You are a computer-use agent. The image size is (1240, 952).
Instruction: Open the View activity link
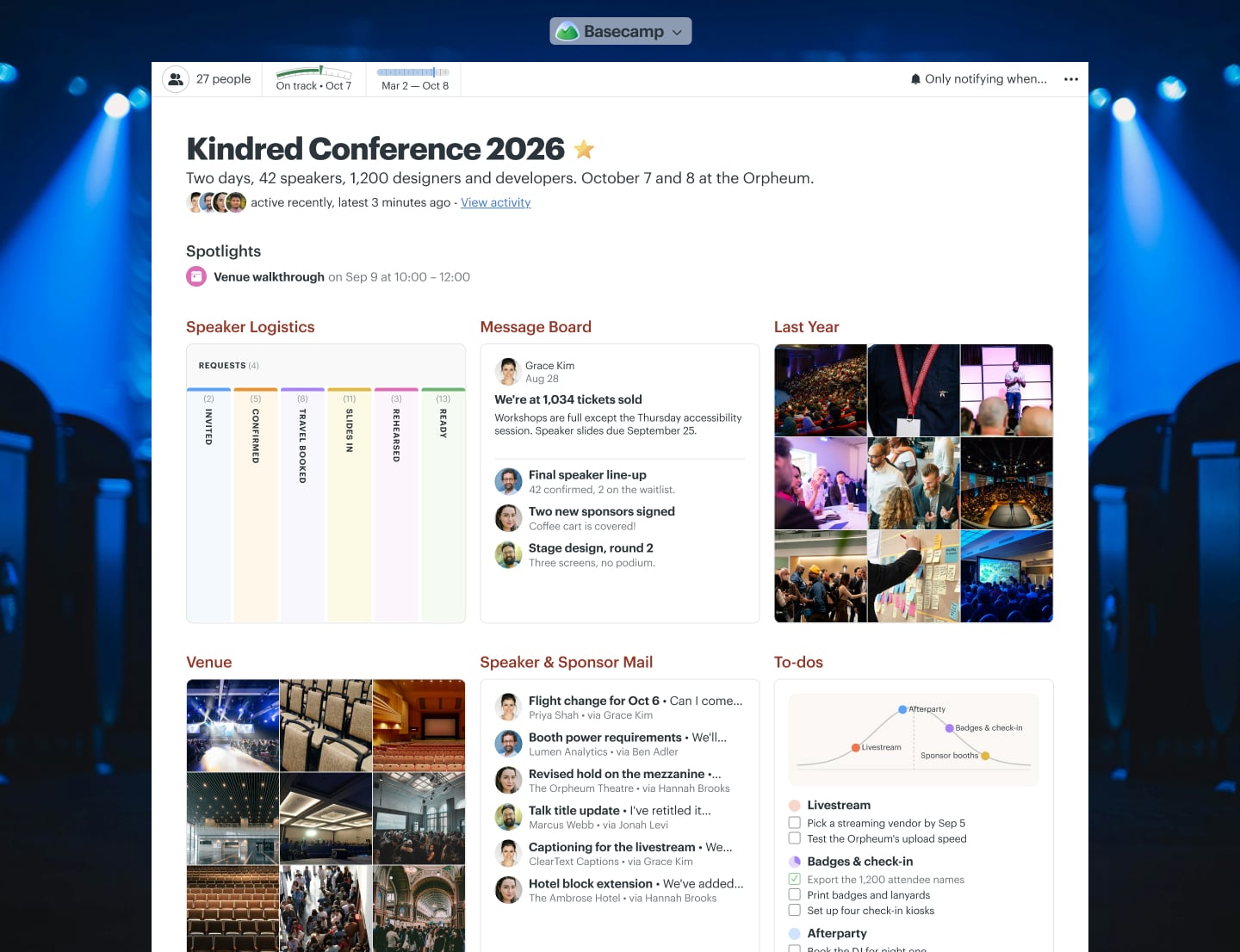495,202
